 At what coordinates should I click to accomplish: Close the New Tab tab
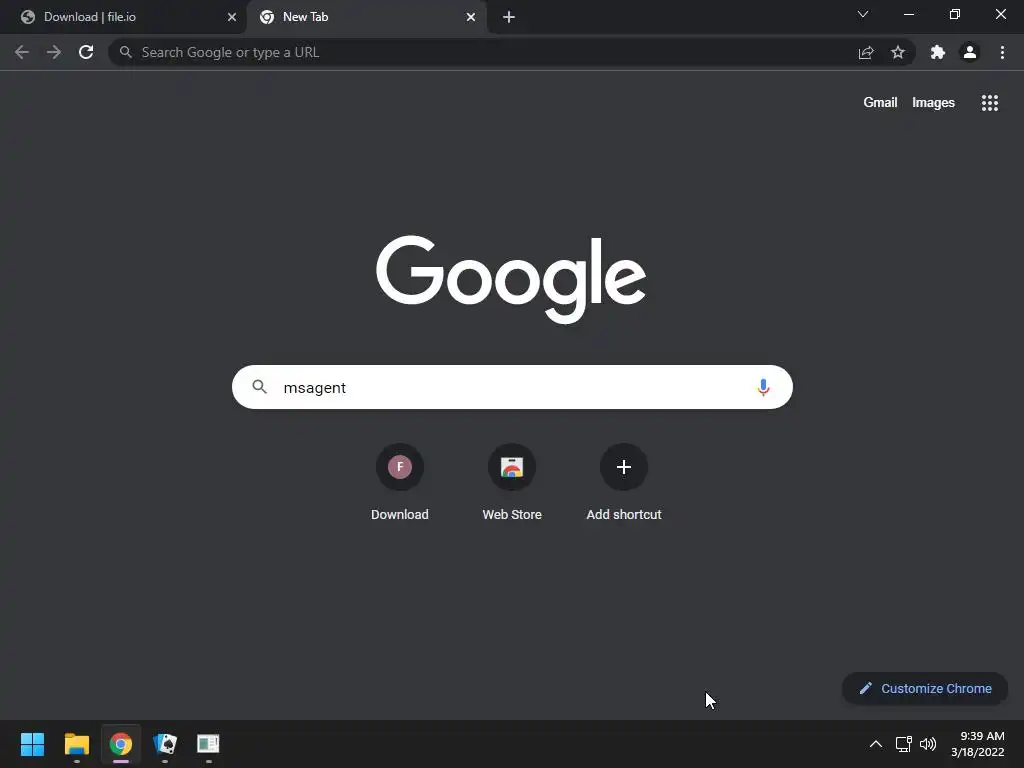(471, 17)
